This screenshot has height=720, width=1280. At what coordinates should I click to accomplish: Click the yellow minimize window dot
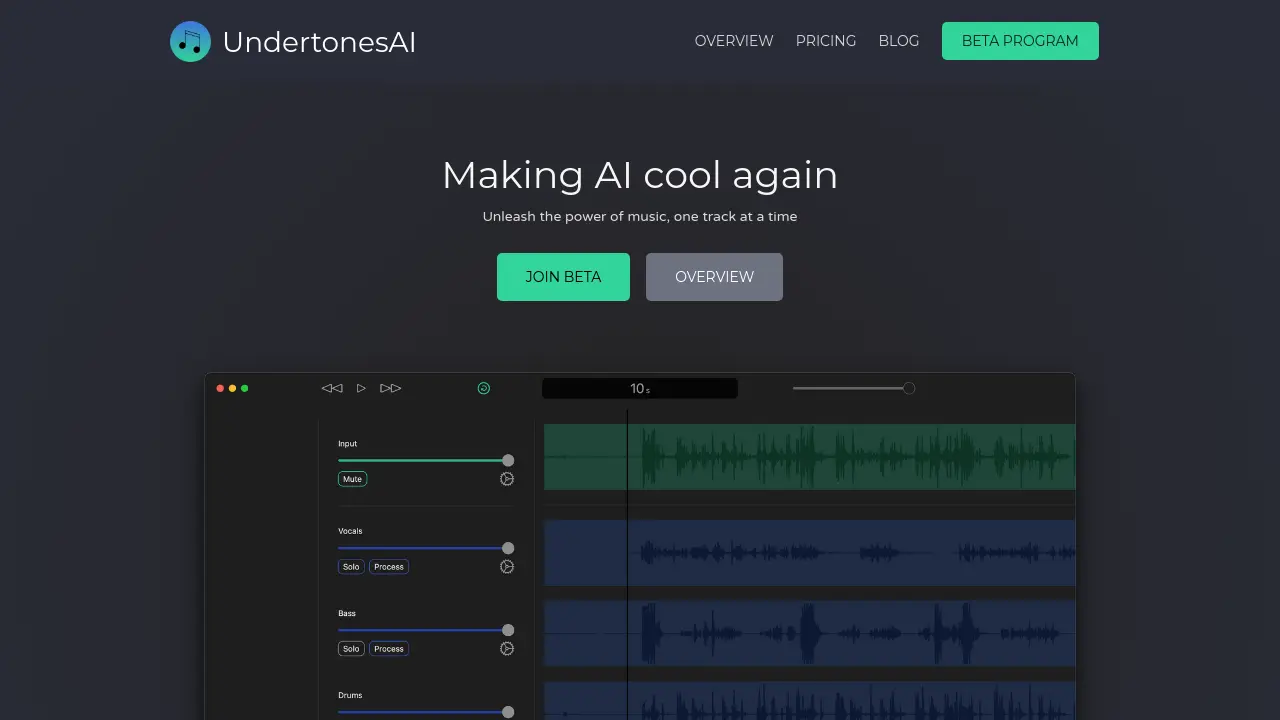233,388
